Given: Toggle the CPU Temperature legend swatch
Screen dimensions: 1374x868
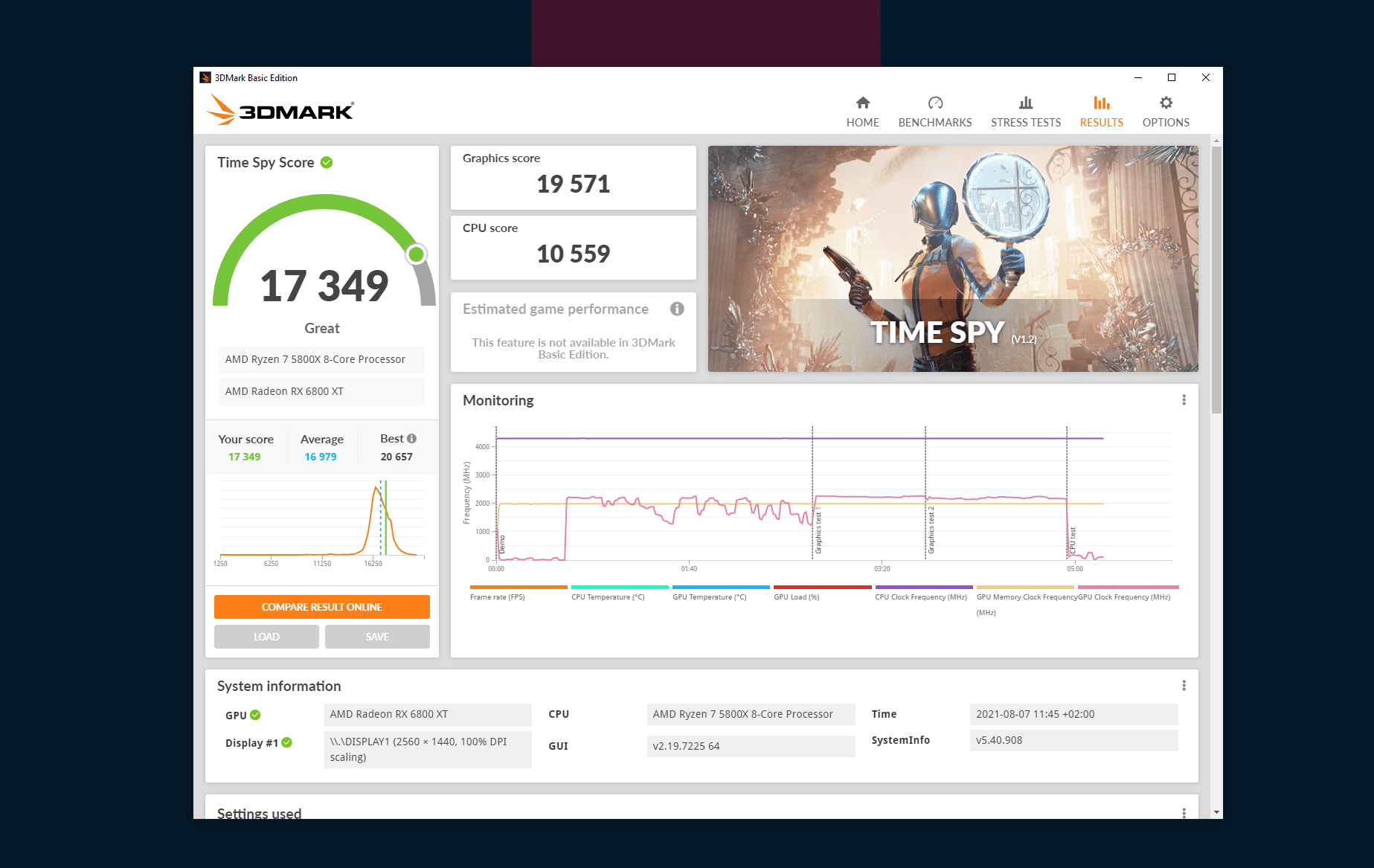Looking at the screenshot, I should (x=620, y=587).
